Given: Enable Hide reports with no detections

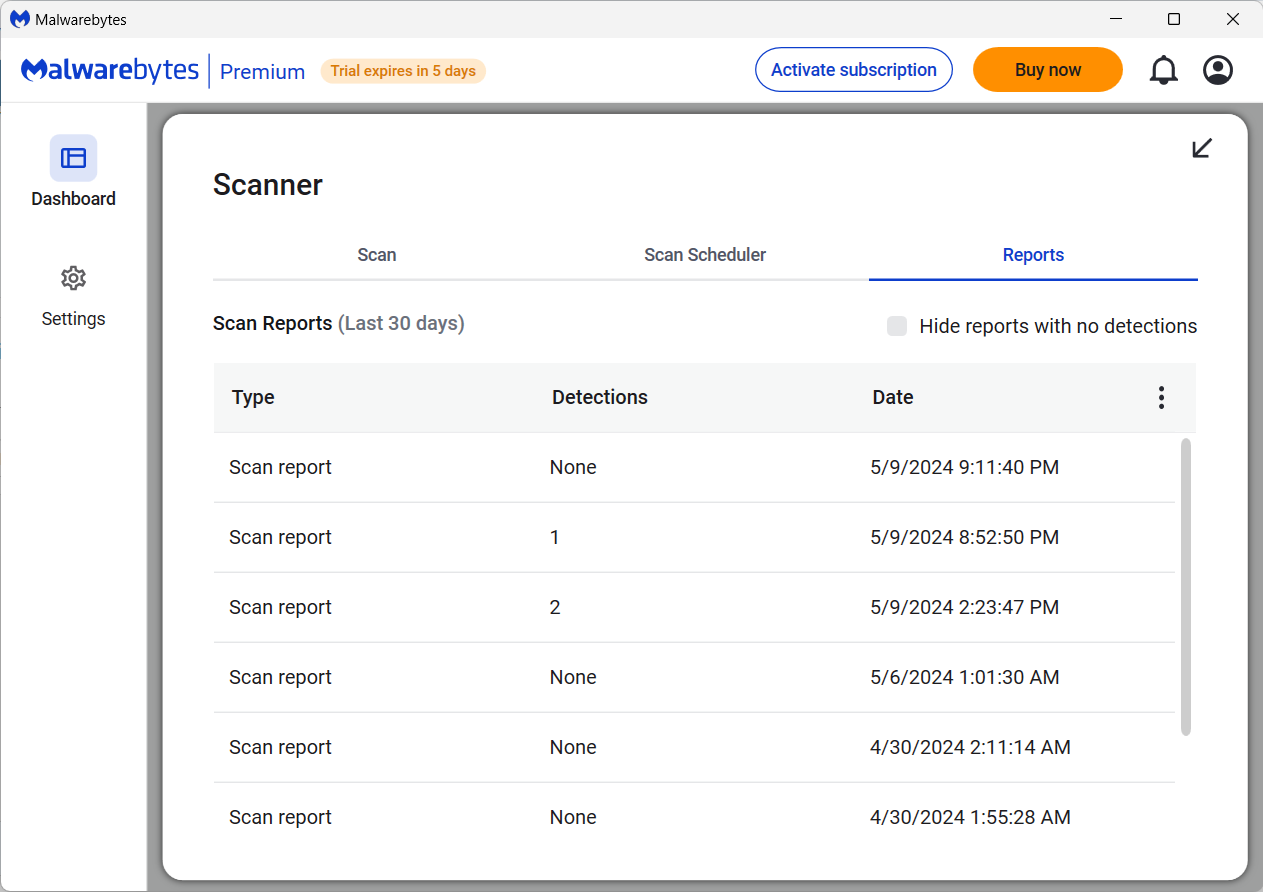Looking at the screenshot, I should pos(897,326).
